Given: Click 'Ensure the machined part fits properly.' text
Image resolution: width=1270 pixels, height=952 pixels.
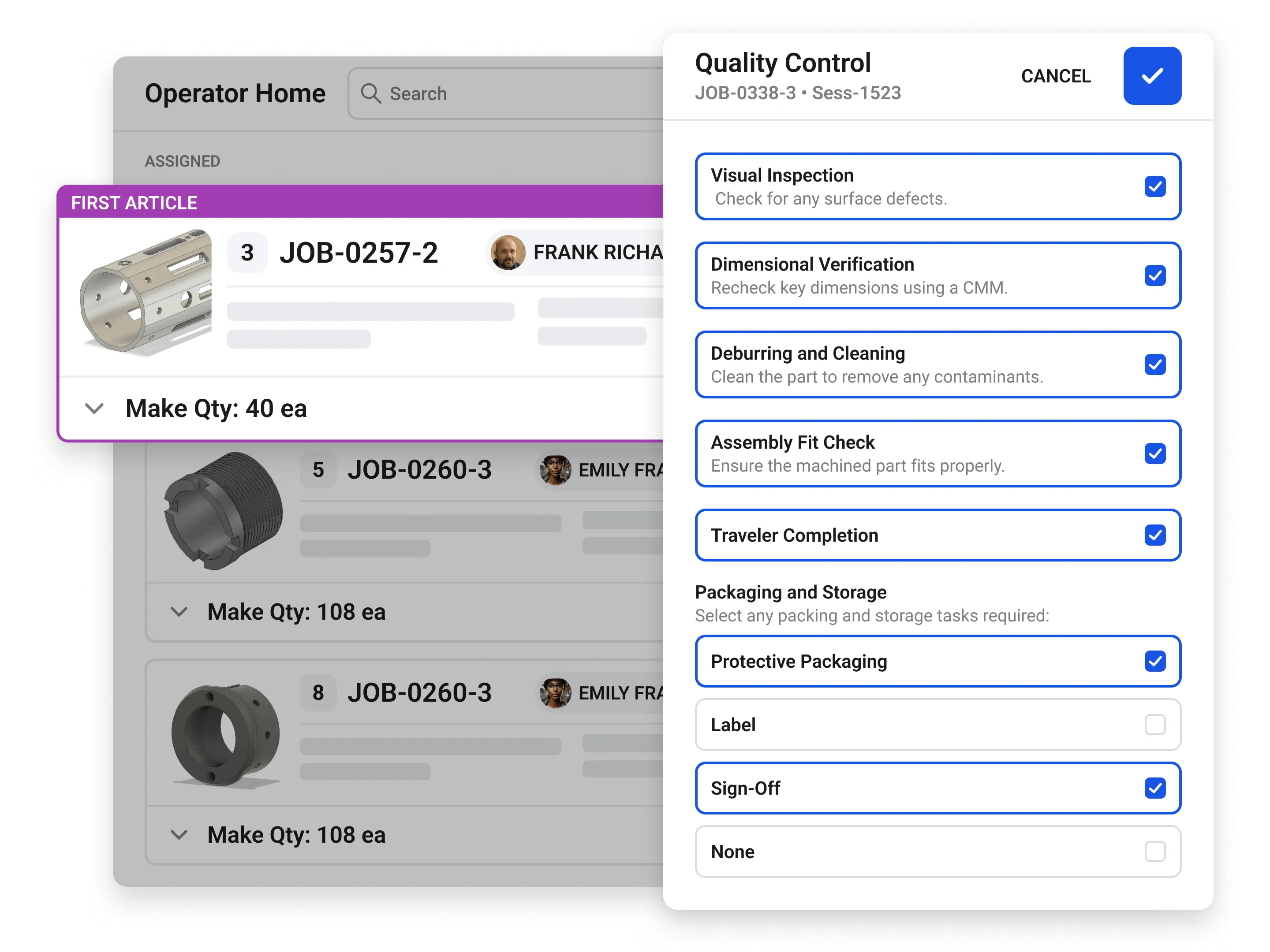Looking at the screenshot, I should coord(857,465).
